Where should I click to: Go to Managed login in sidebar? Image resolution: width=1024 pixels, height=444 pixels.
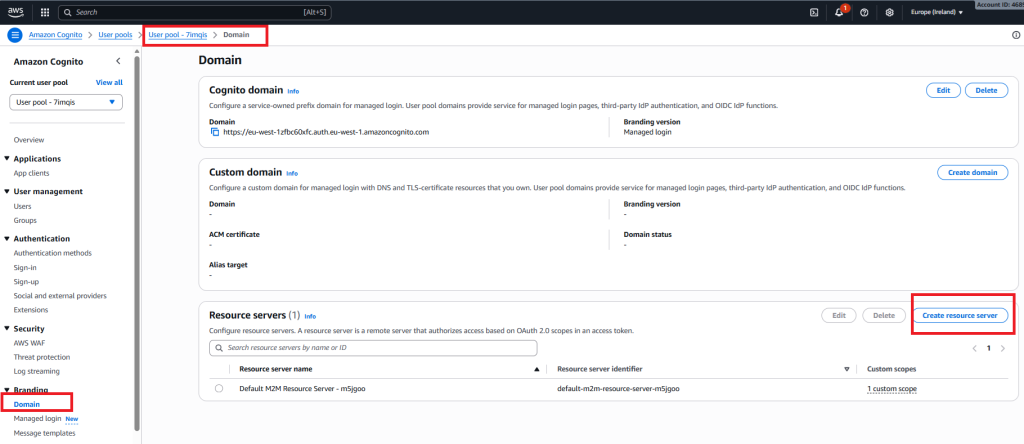36,418
